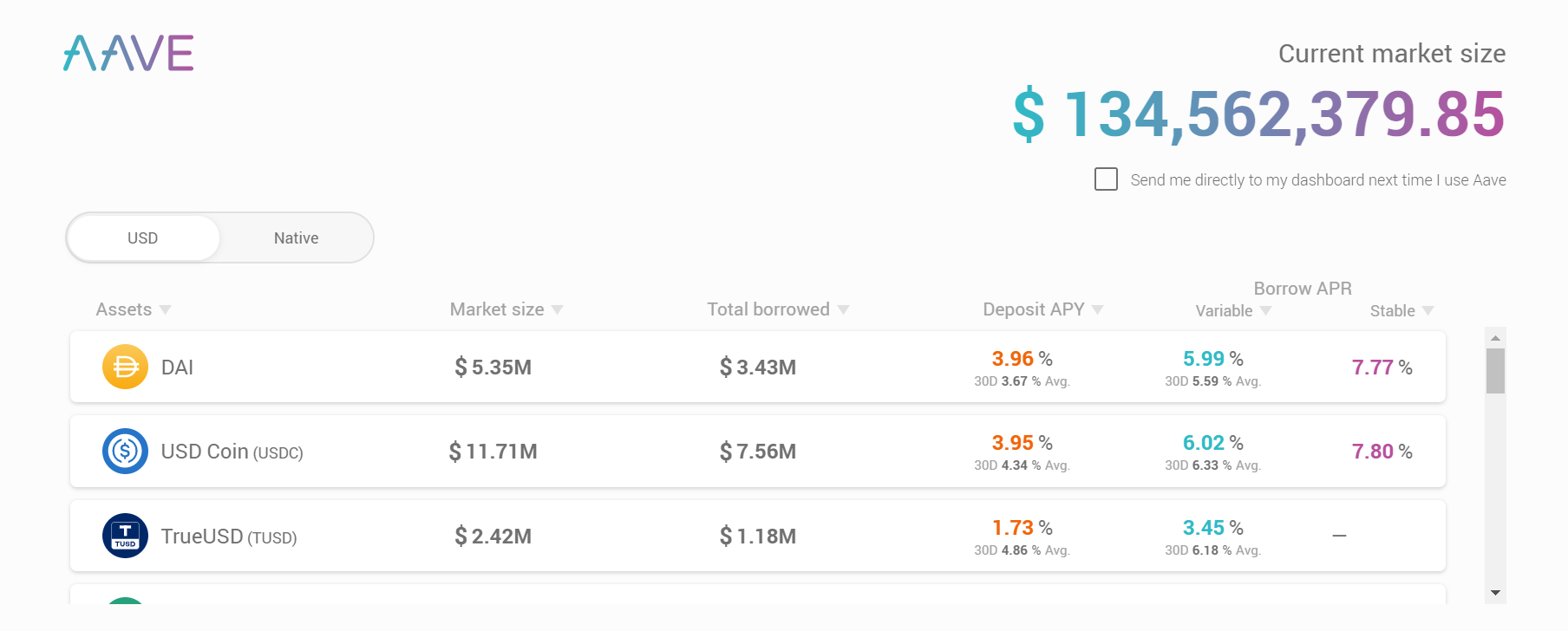The width and height of the screenshot is (1568, 631).
Task: Sort by Assets column arrow
Action: click(x=166, y=310)
